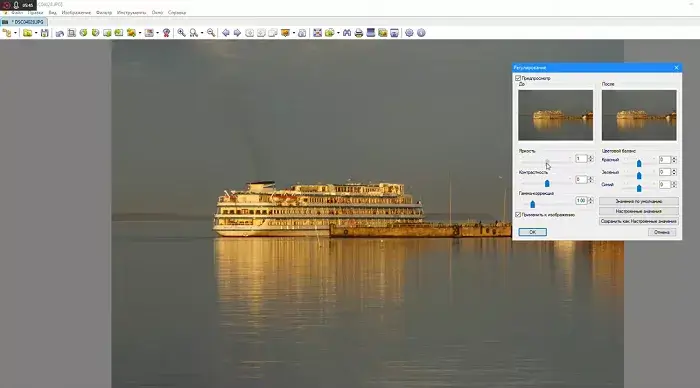Click the Настроенные значения button
The height and width of the screenshot is (388, 700).
pos(638,211)
